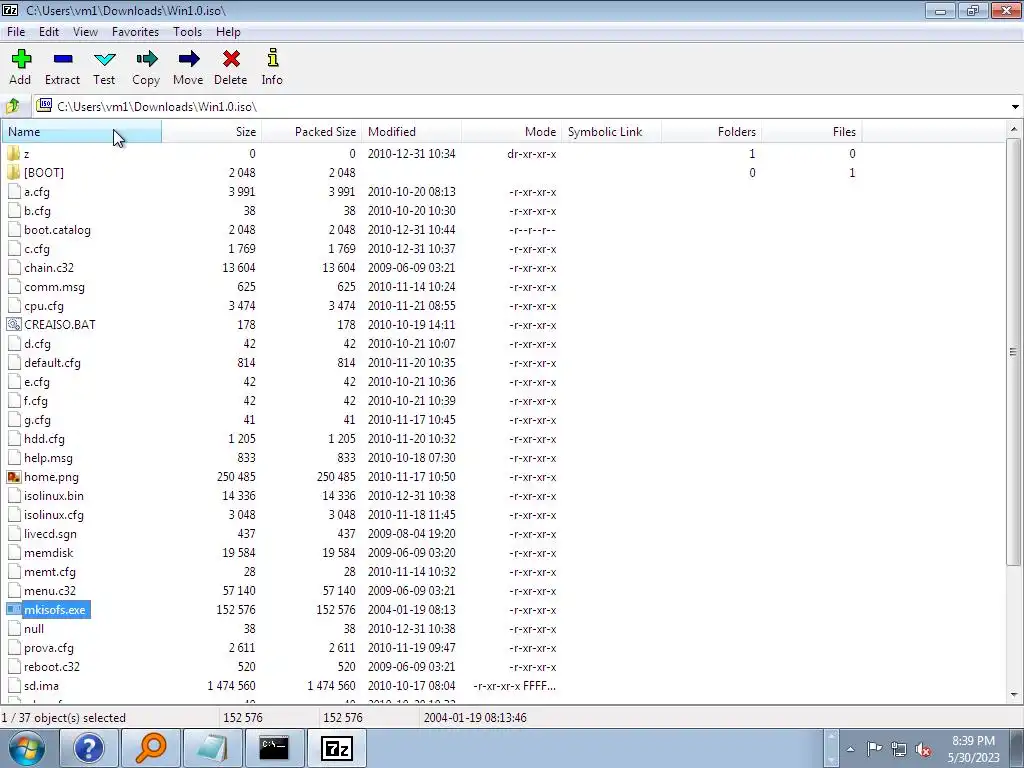This screenshot has width=1024, height=768.
Task: Sort by the Name column header
Action: pos(82,131)
